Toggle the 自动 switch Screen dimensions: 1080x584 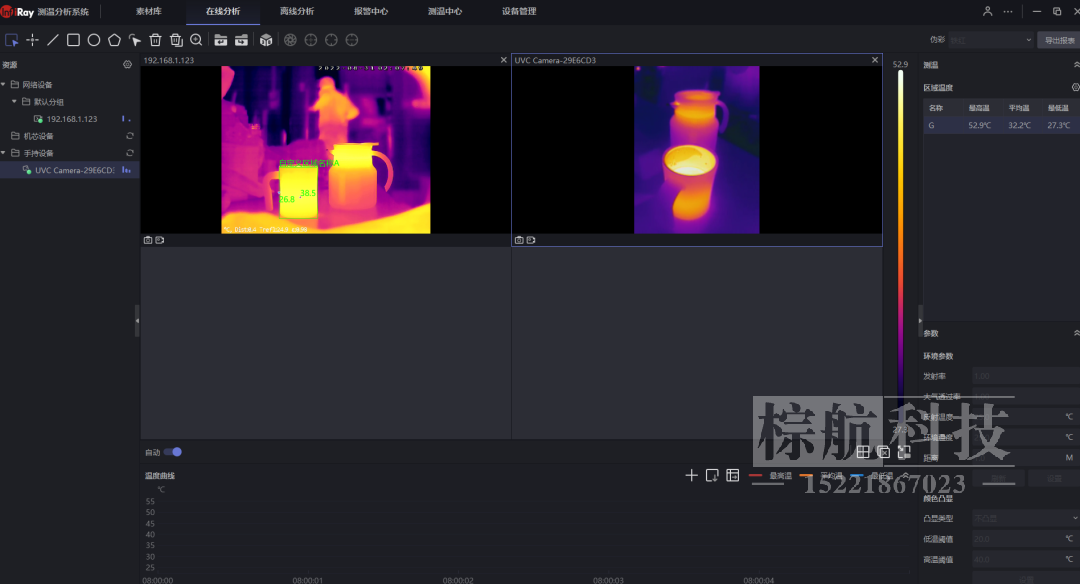pyautogui.click(x=173, y=452)
